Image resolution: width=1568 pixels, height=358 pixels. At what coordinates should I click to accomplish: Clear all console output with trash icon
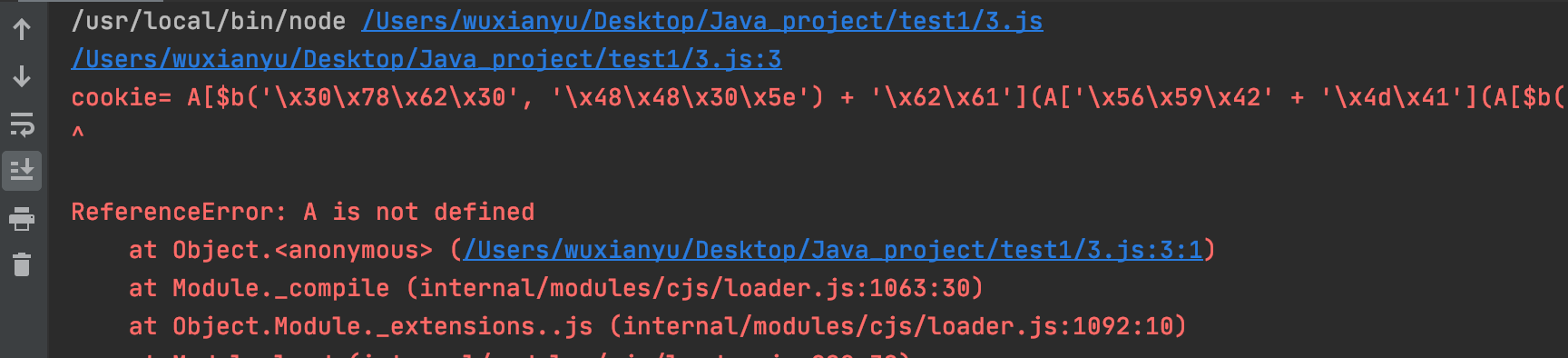(22, 264)
